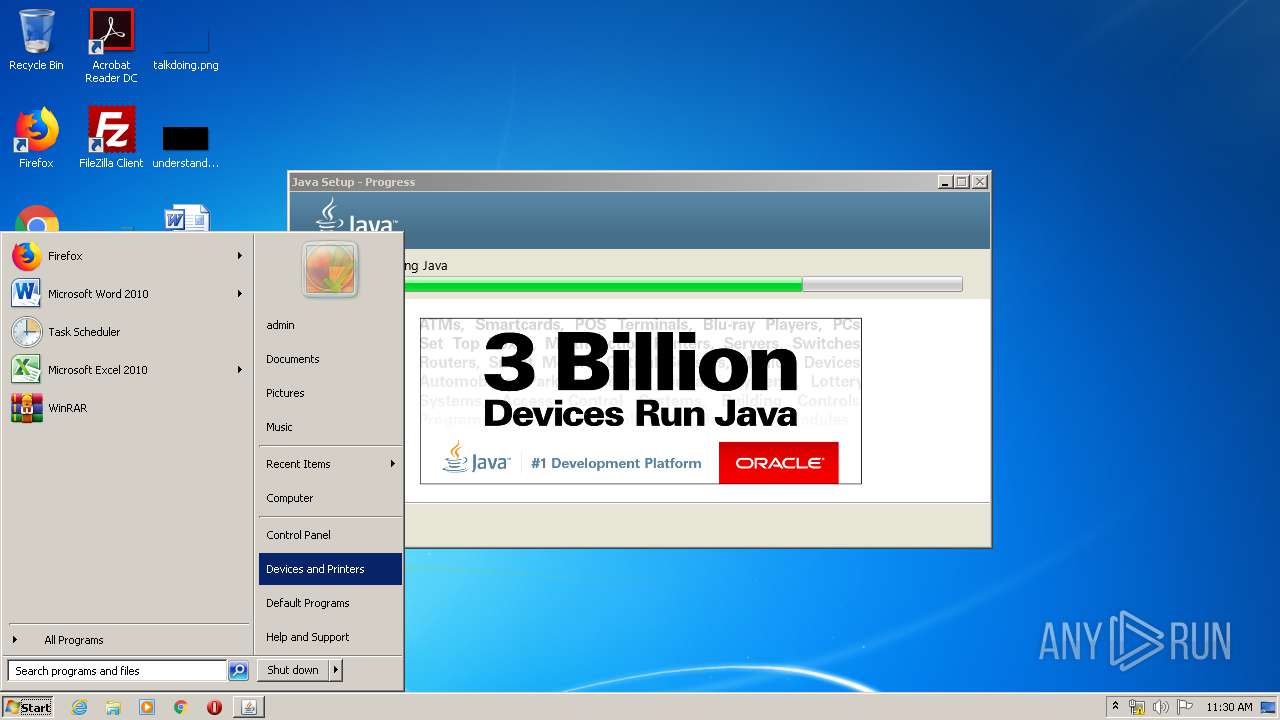Open Windows Explorer from the taskbar
Image resolution: width=1280 pixels, height=720 pixels.
pos(113,707)
